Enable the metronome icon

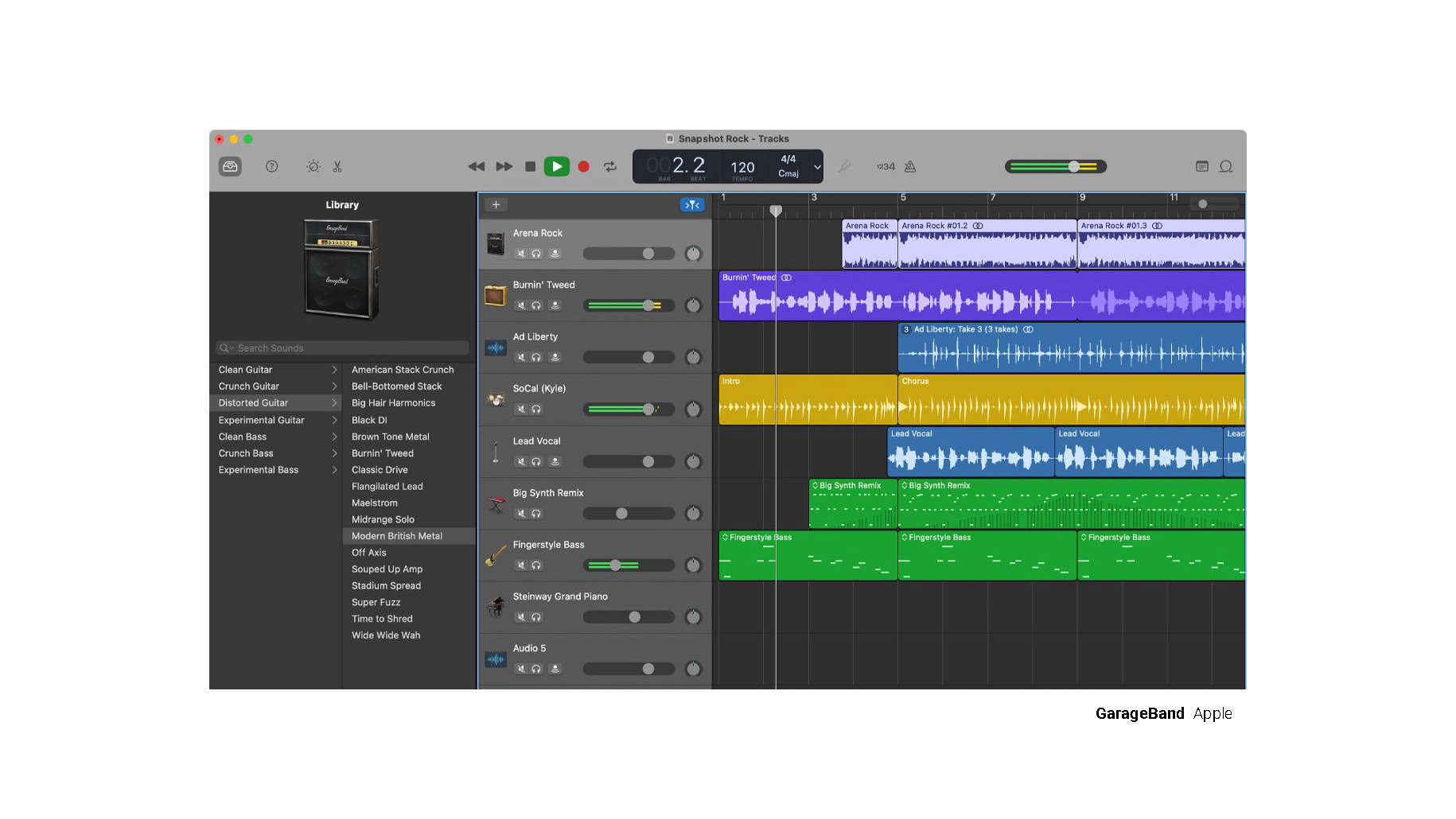click(x=910, y=166)
